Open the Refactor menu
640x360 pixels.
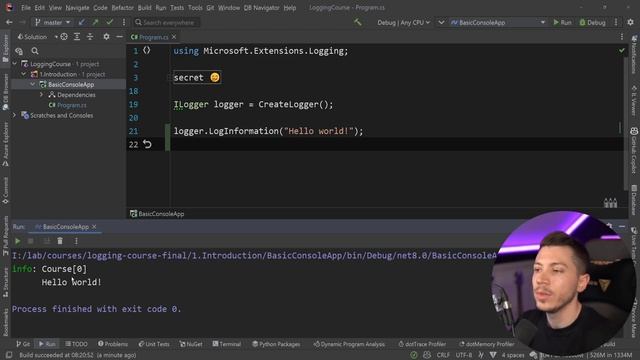click(x=122, y=8)
